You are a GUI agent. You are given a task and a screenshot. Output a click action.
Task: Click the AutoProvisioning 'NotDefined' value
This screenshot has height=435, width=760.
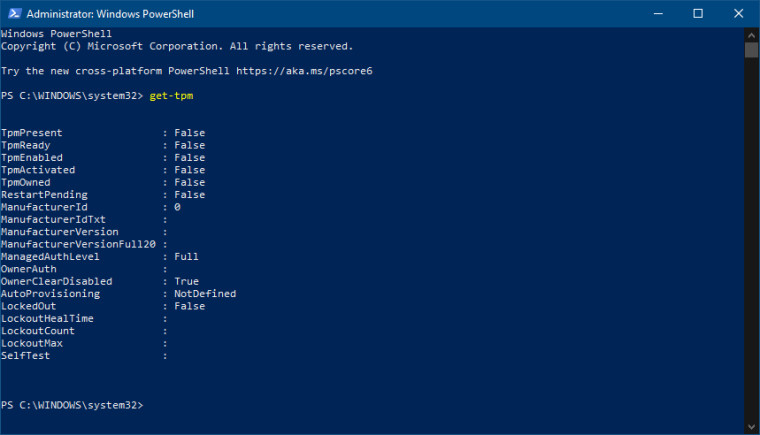click(205, 294)
